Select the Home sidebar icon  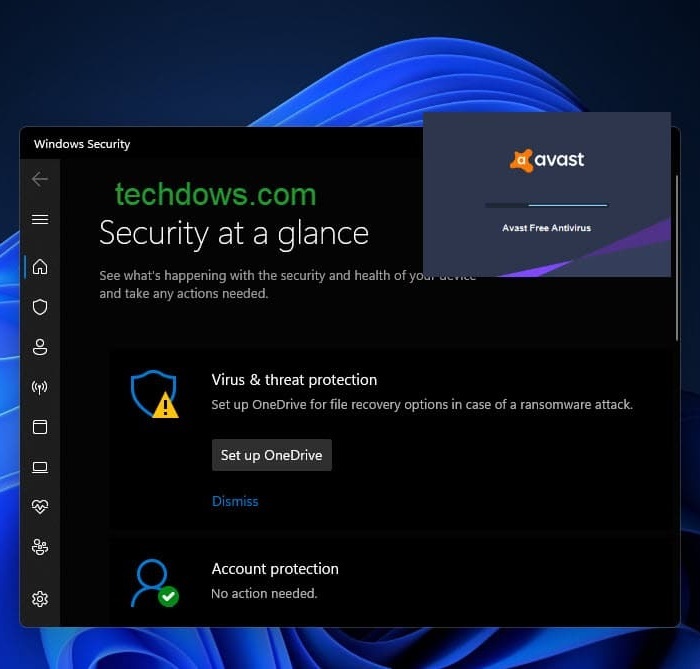(40, 267)
